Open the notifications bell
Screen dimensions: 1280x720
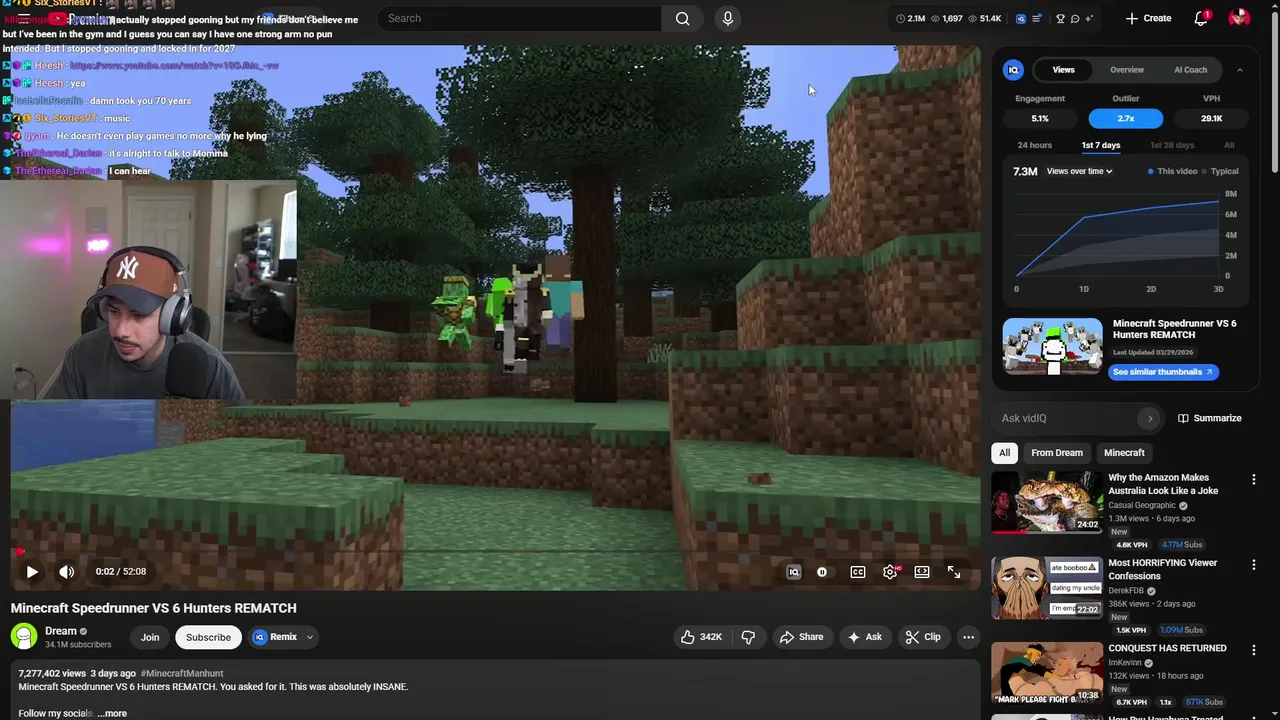click(x=1201, y=18)
